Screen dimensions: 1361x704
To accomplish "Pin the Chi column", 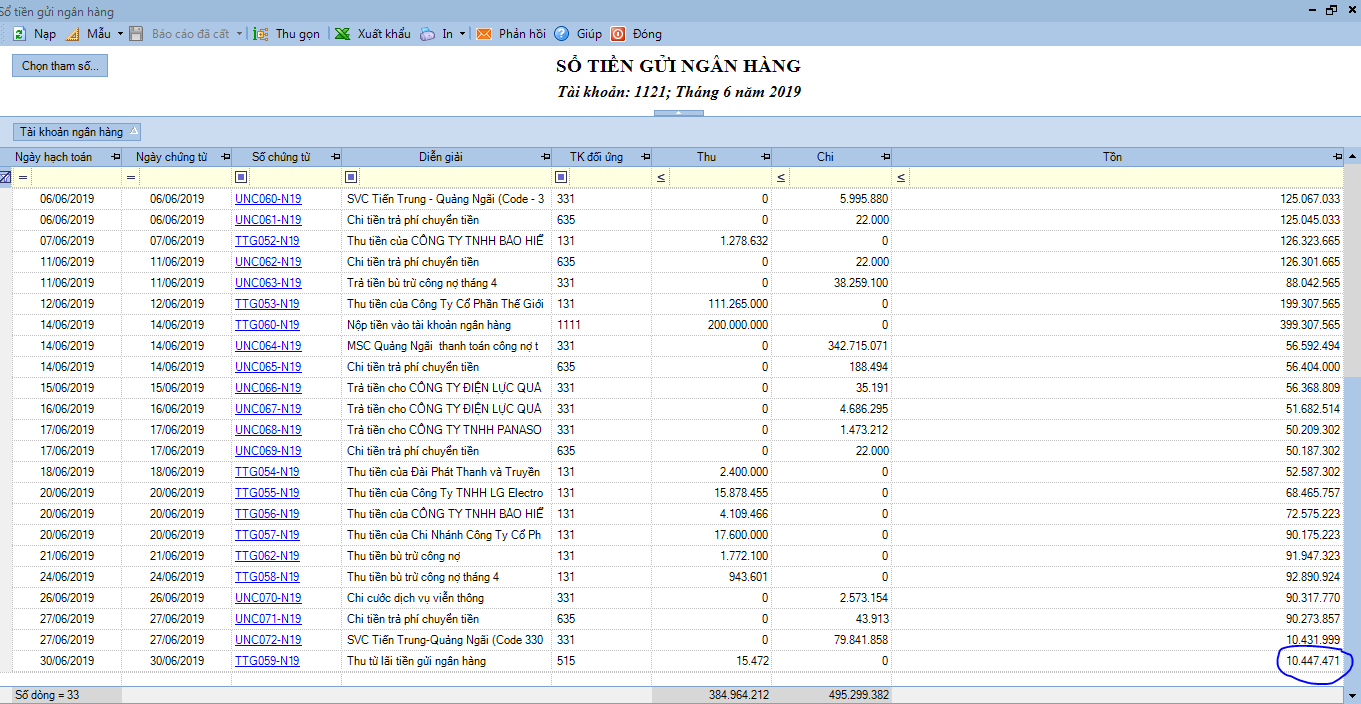I will coord(885,157).
